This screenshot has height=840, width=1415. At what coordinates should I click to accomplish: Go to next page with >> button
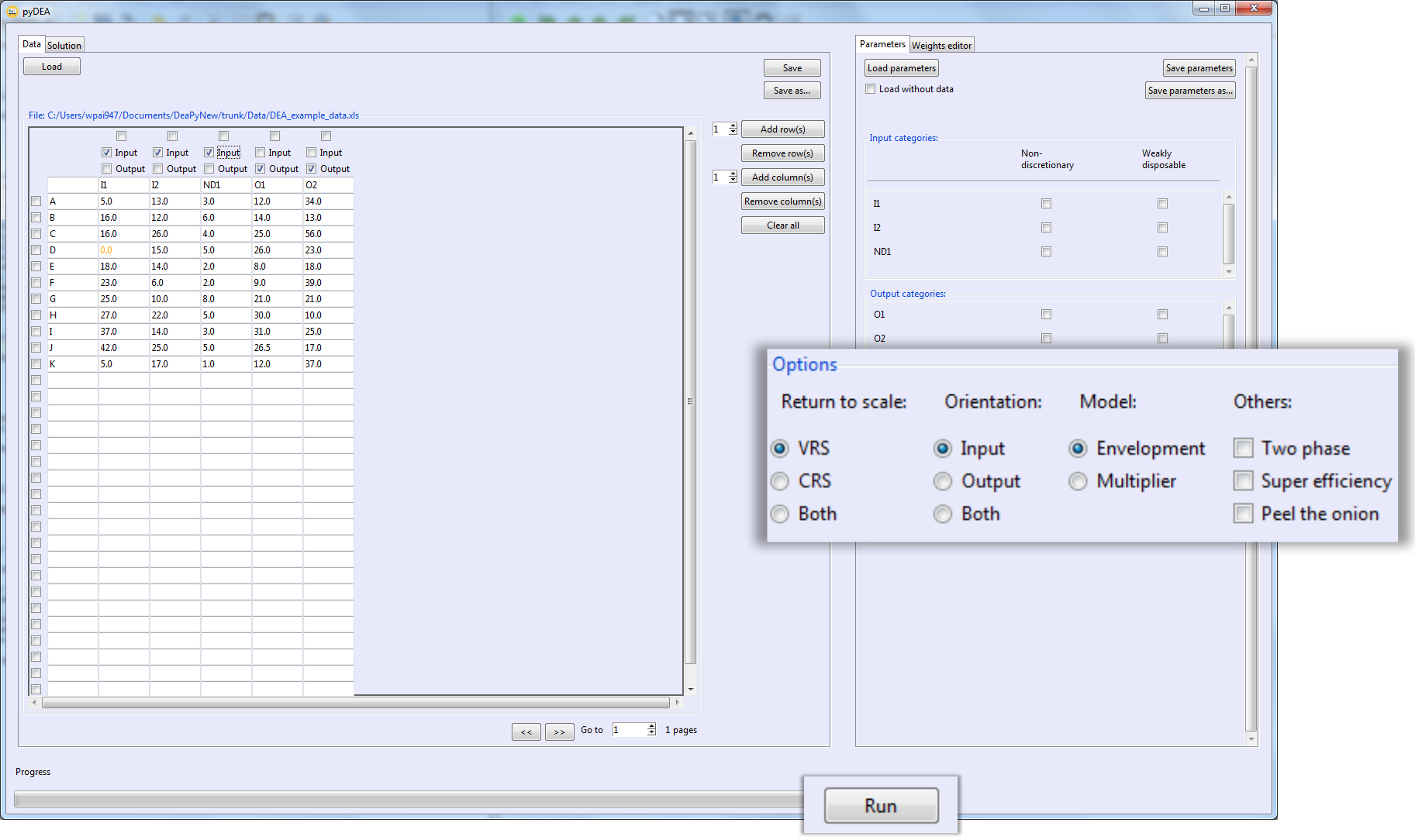560,732
